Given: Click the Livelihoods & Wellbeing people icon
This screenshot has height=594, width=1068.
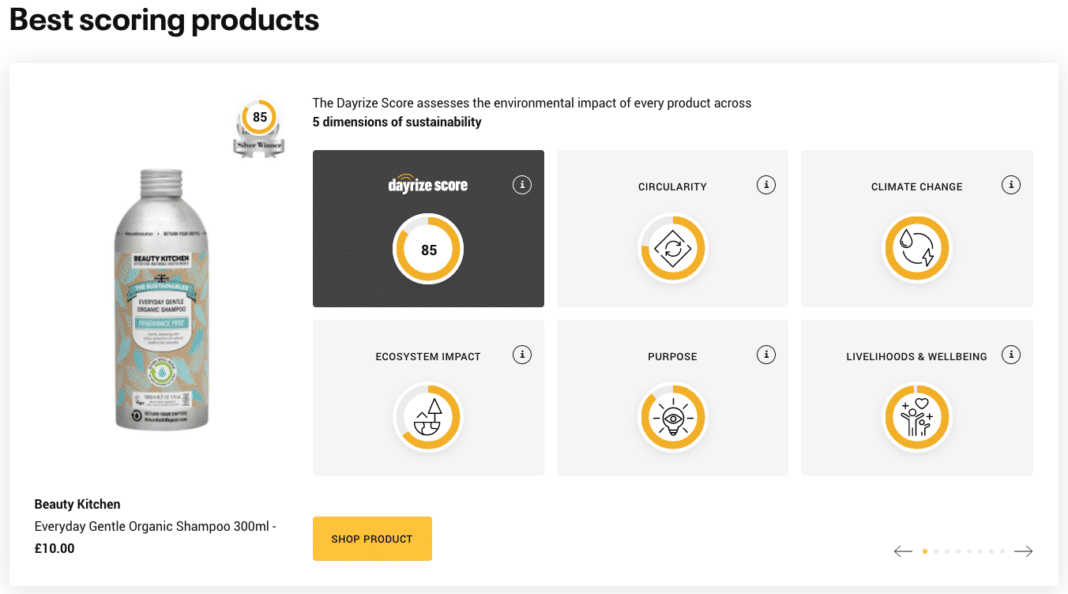Looking at the screenshot, I should click(x=917, y=418).
